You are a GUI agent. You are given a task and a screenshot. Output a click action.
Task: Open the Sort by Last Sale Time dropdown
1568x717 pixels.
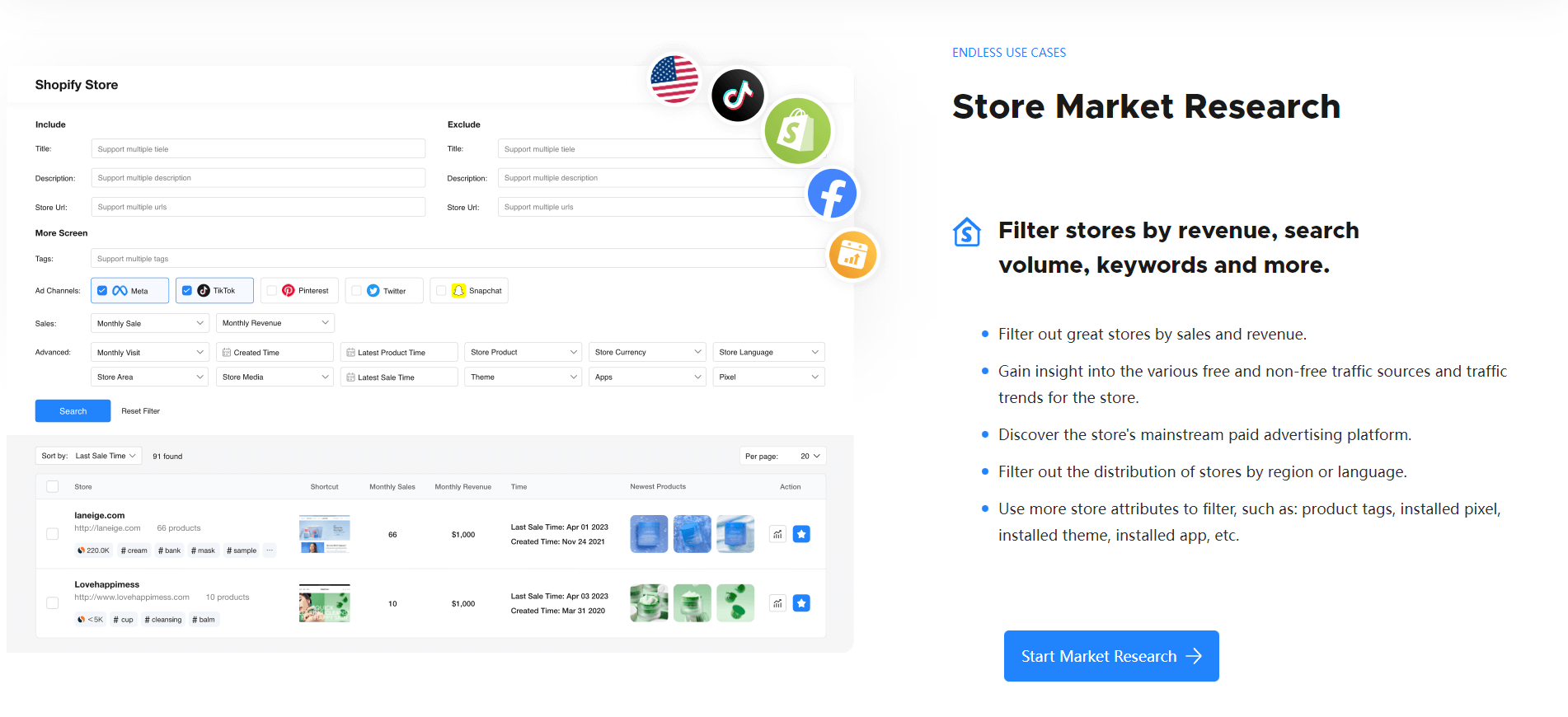(x=89, y=456)
